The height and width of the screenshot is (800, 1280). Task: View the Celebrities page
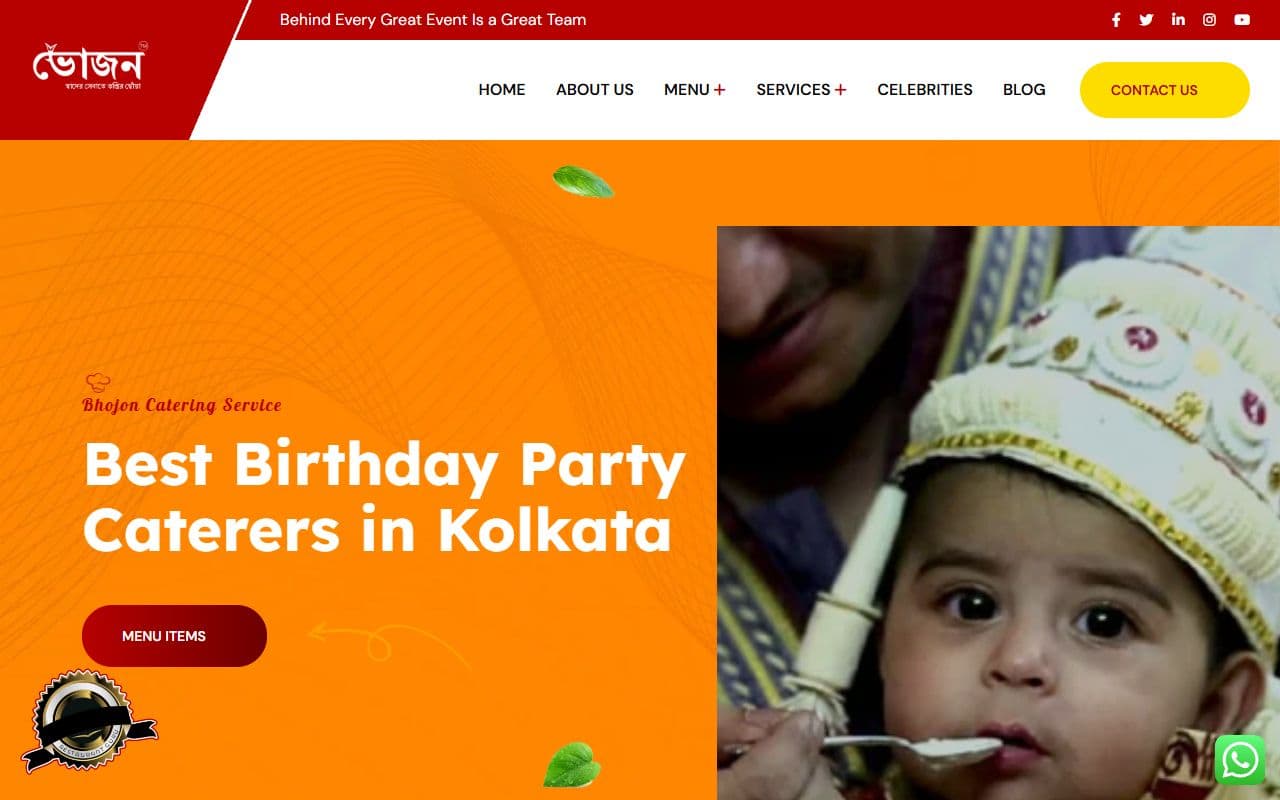tap(925, 90)
